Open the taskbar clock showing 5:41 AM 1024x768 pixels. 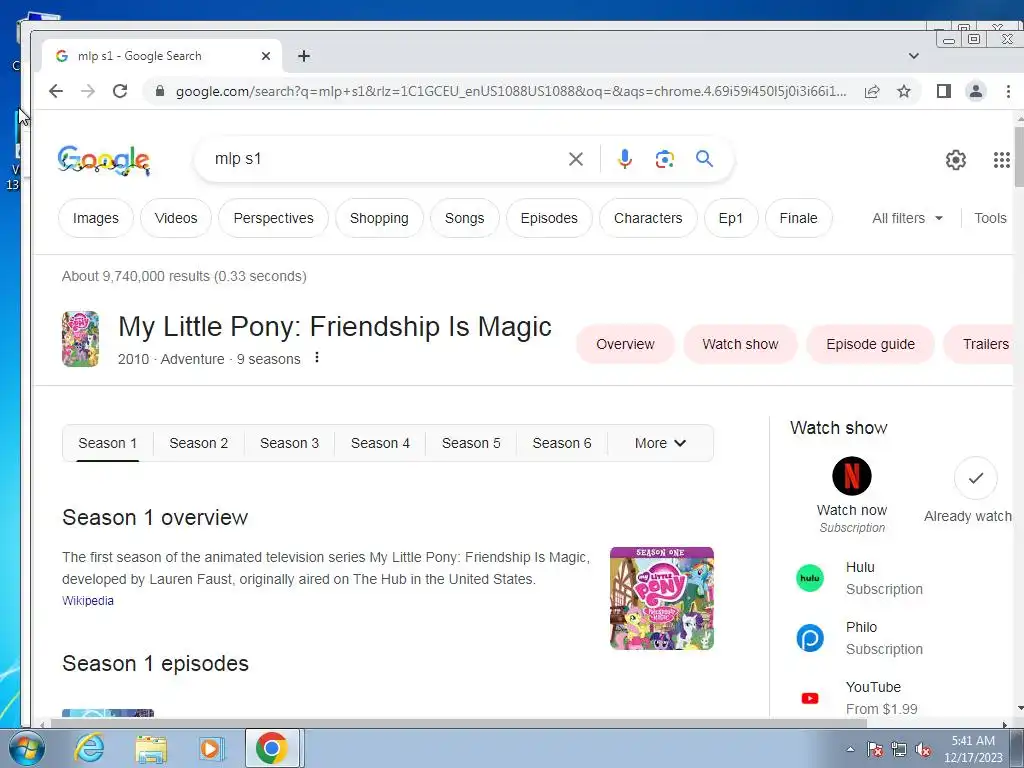click(x=973, y=749)
